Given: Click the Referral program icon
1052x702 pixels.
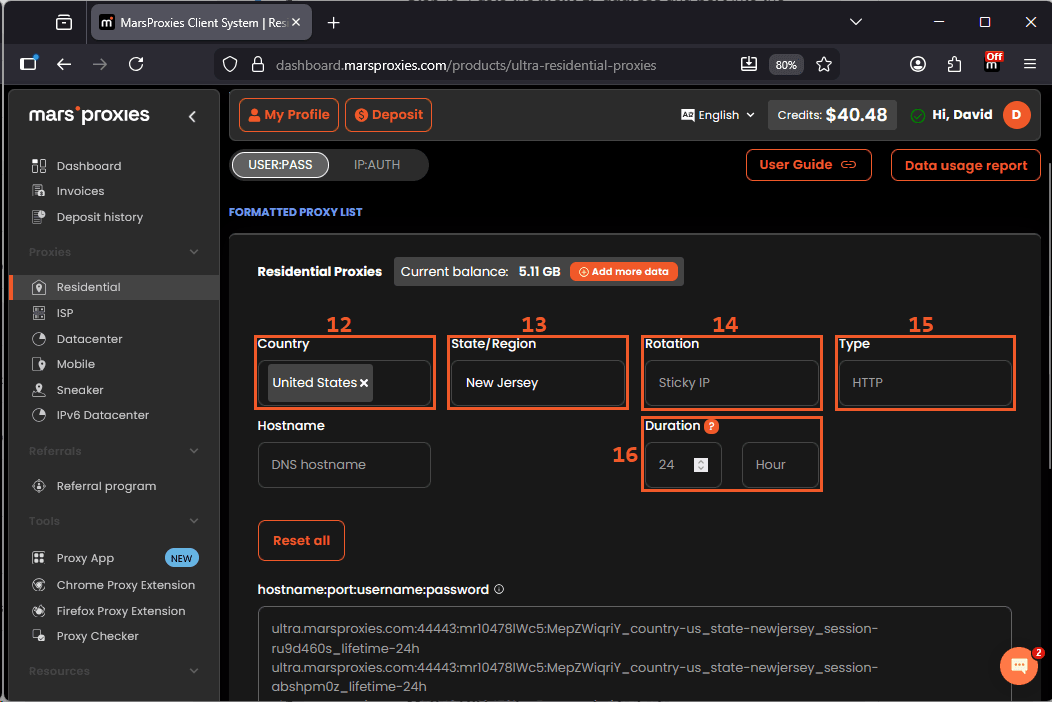Looking at the screenshot, I should (x=39, y=486).
